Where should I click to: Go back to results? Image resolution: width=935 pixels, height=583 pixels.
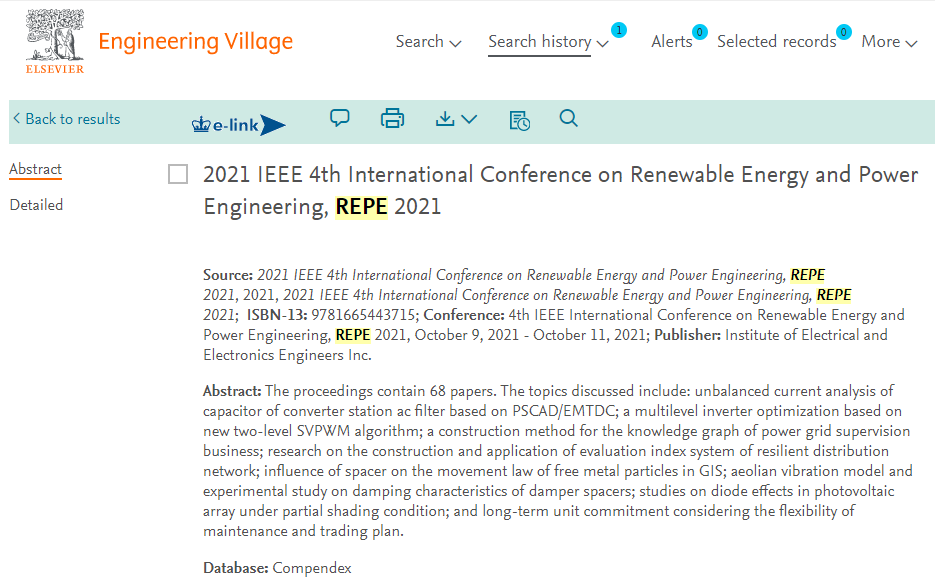67,119
